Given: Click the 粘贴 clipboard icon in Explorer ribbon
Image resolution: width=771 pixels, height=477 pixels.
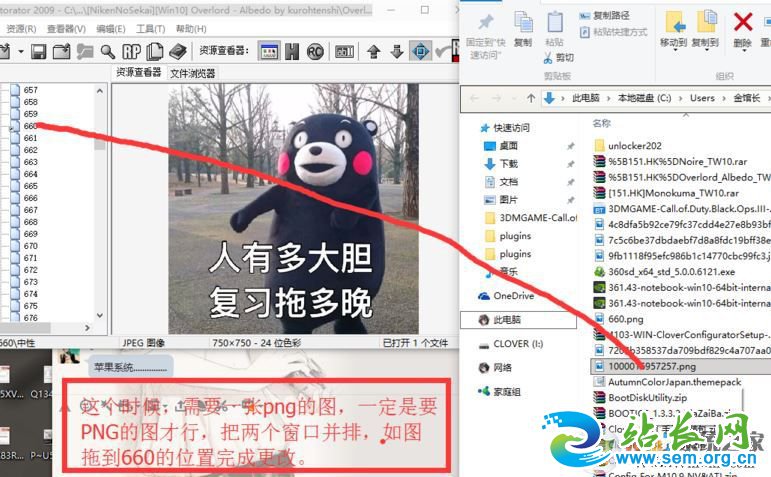Looking at the screenshot, I should pos(555,23).
